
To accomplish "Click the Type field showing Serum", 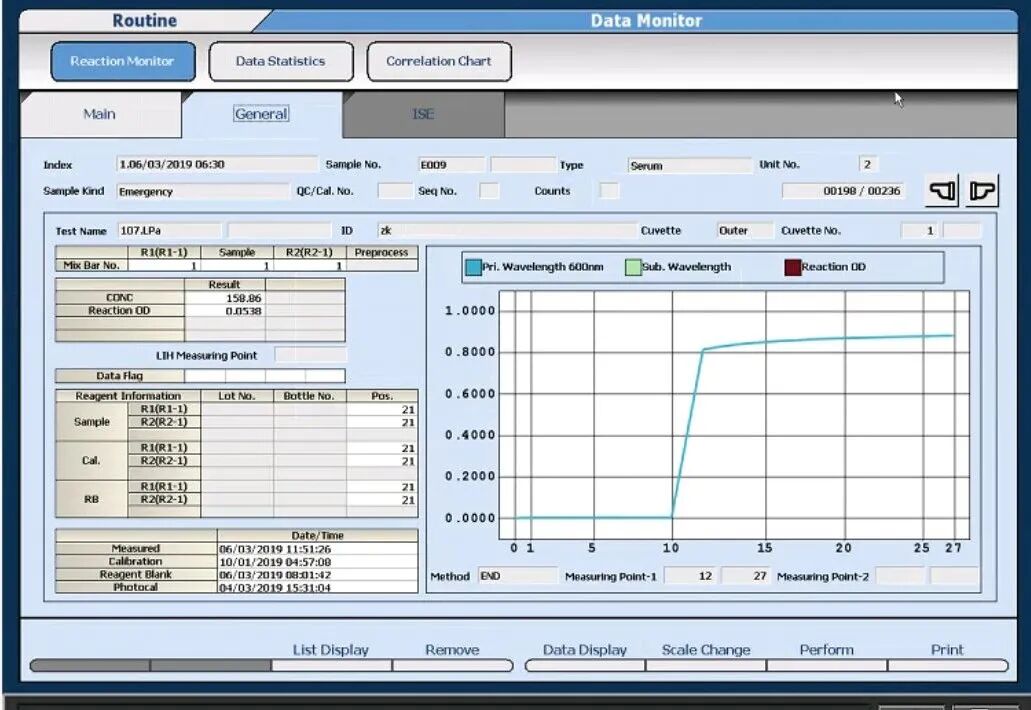I will 690,166.
